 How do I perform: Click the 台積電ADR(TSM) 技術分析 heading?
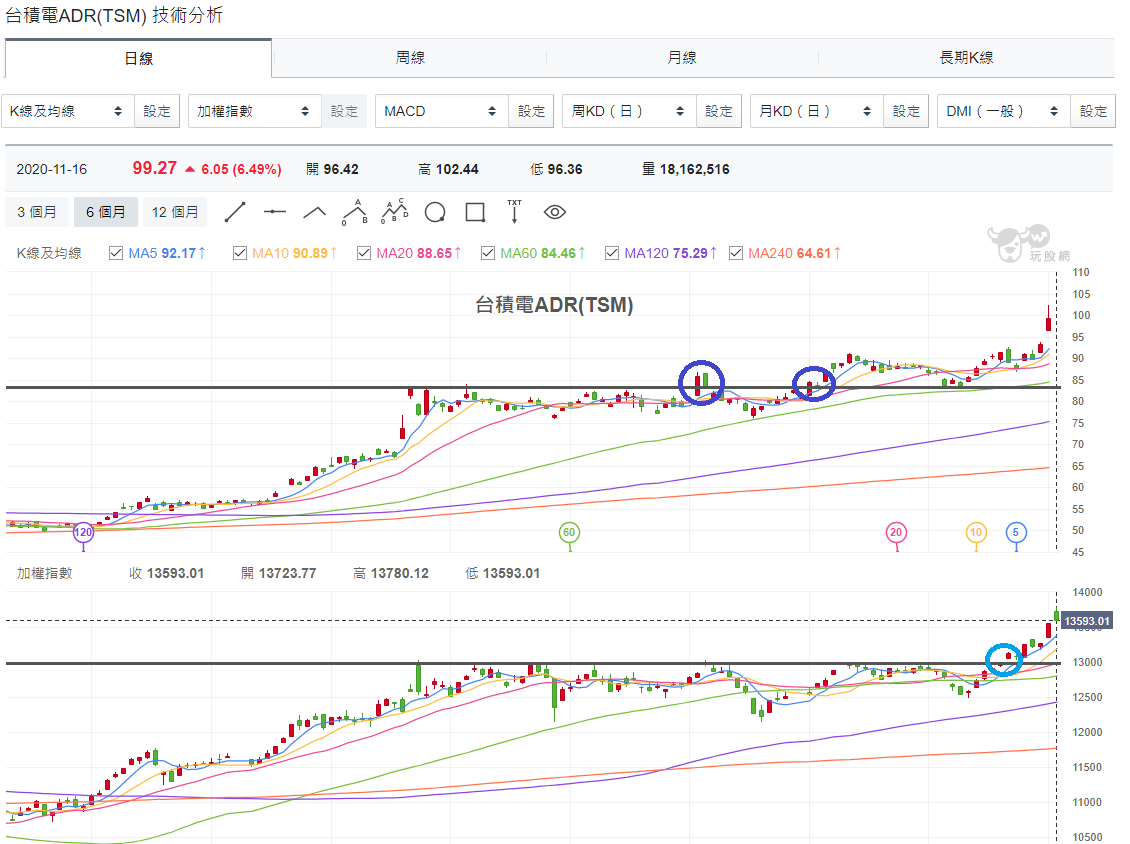[114, 15]
